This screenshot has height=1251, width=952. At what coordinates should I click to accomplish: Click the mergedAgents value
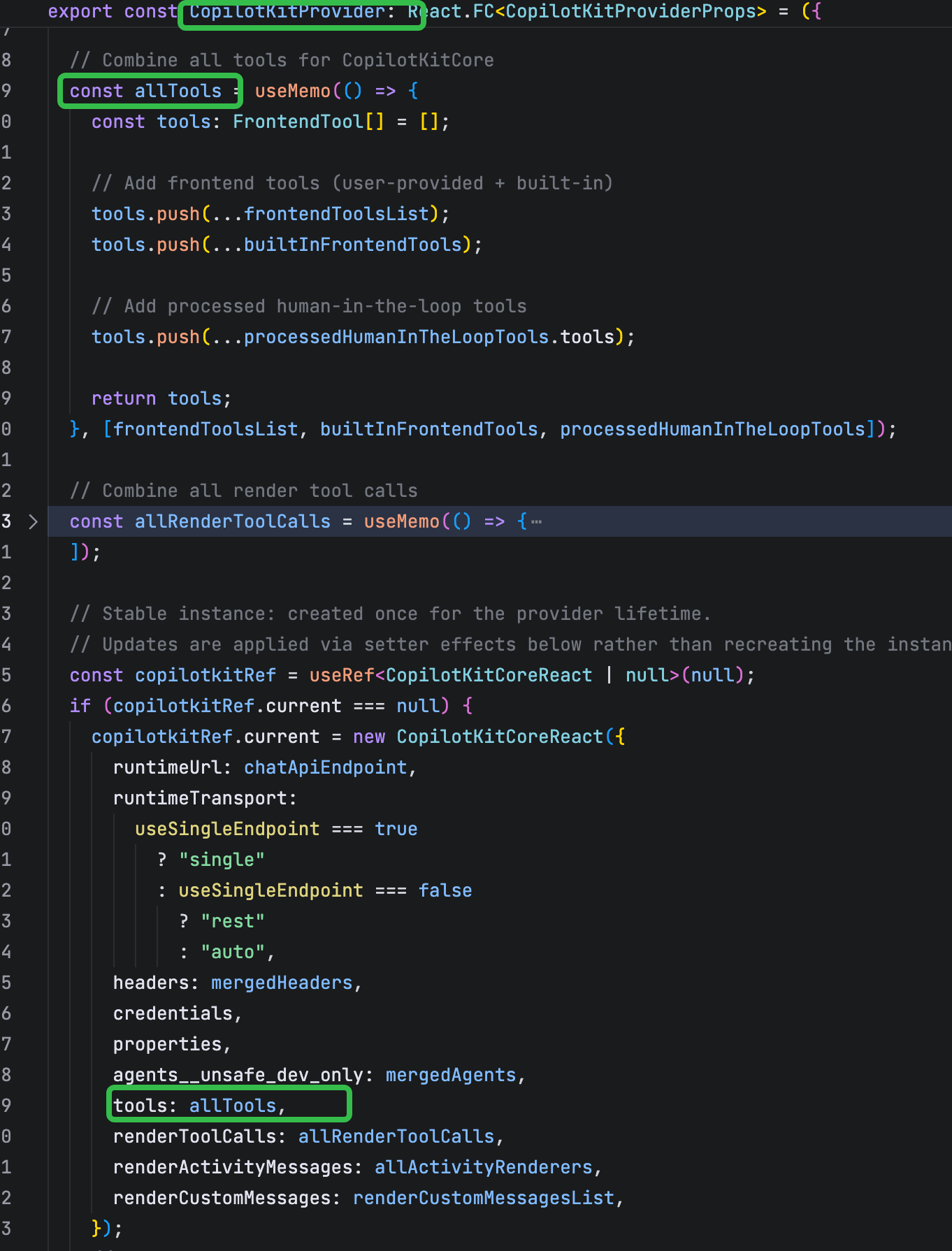451,1075
